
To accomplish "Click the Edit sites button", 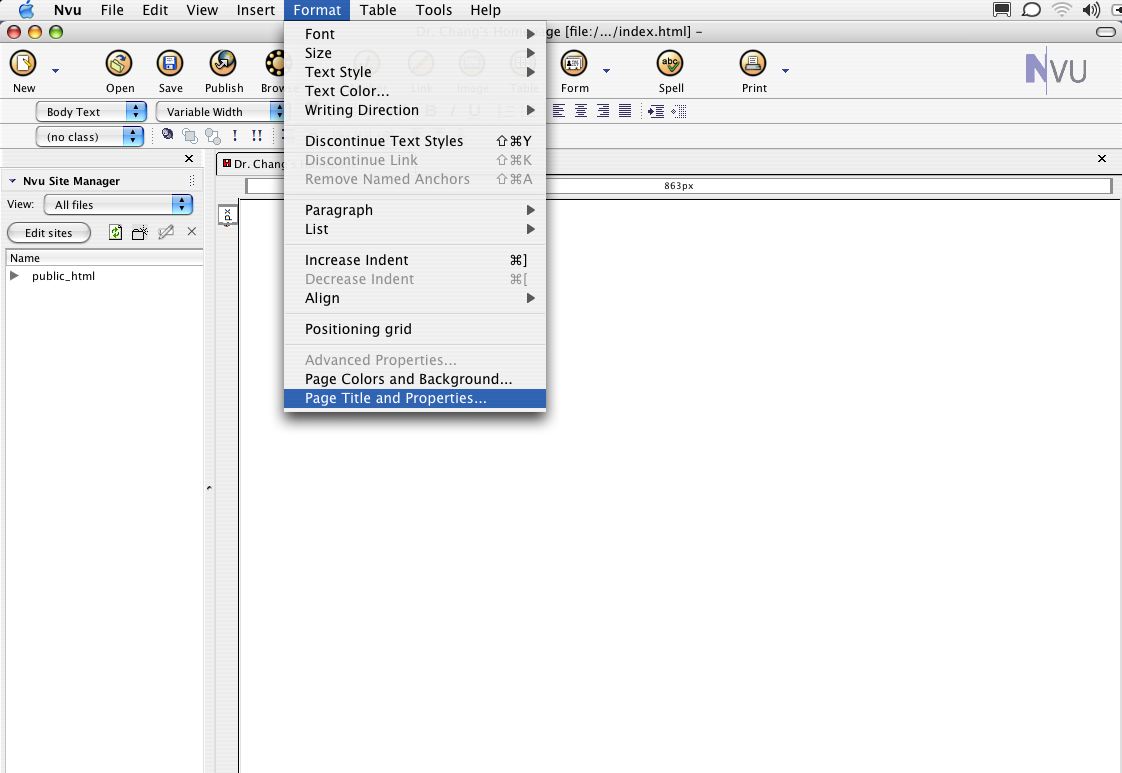I will [x=48, y=233].
